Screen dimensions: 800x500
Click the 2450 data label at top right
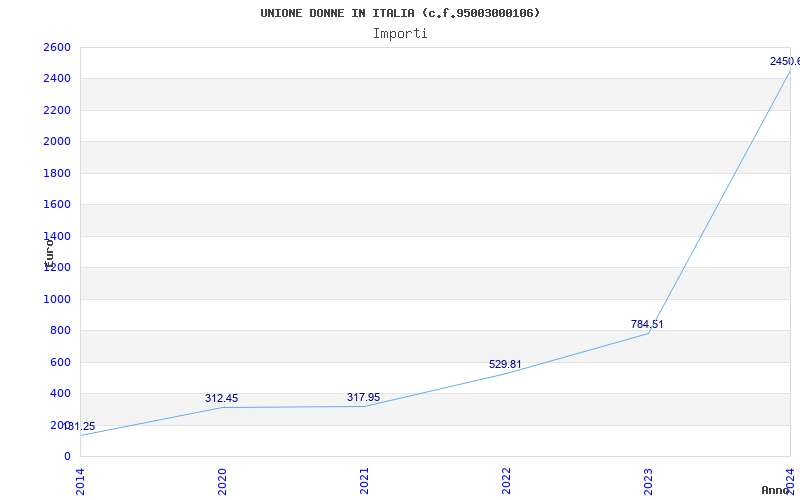[785, 62]
